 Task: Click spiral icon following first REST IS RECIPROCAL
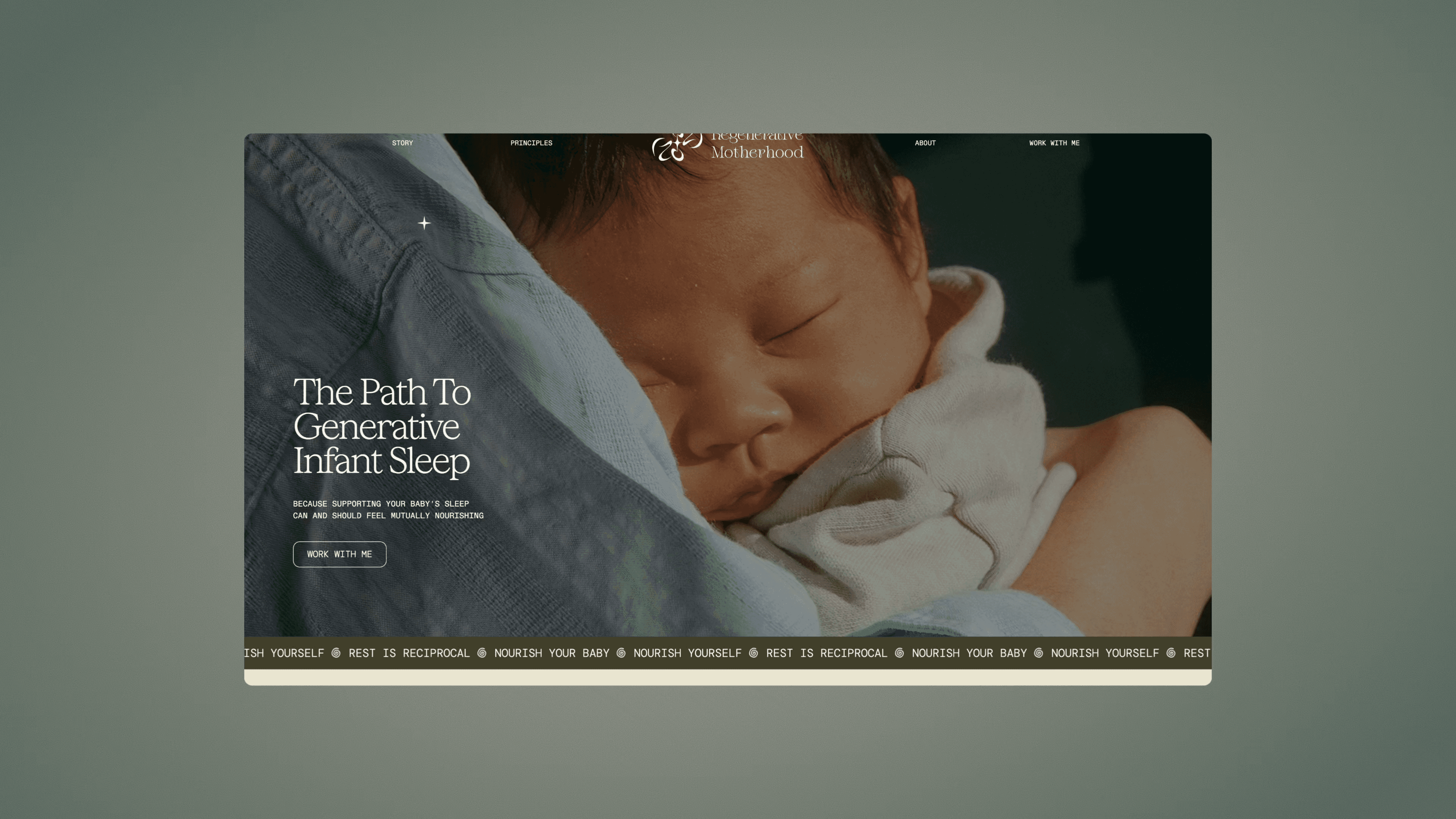click(x=482, y=653)
